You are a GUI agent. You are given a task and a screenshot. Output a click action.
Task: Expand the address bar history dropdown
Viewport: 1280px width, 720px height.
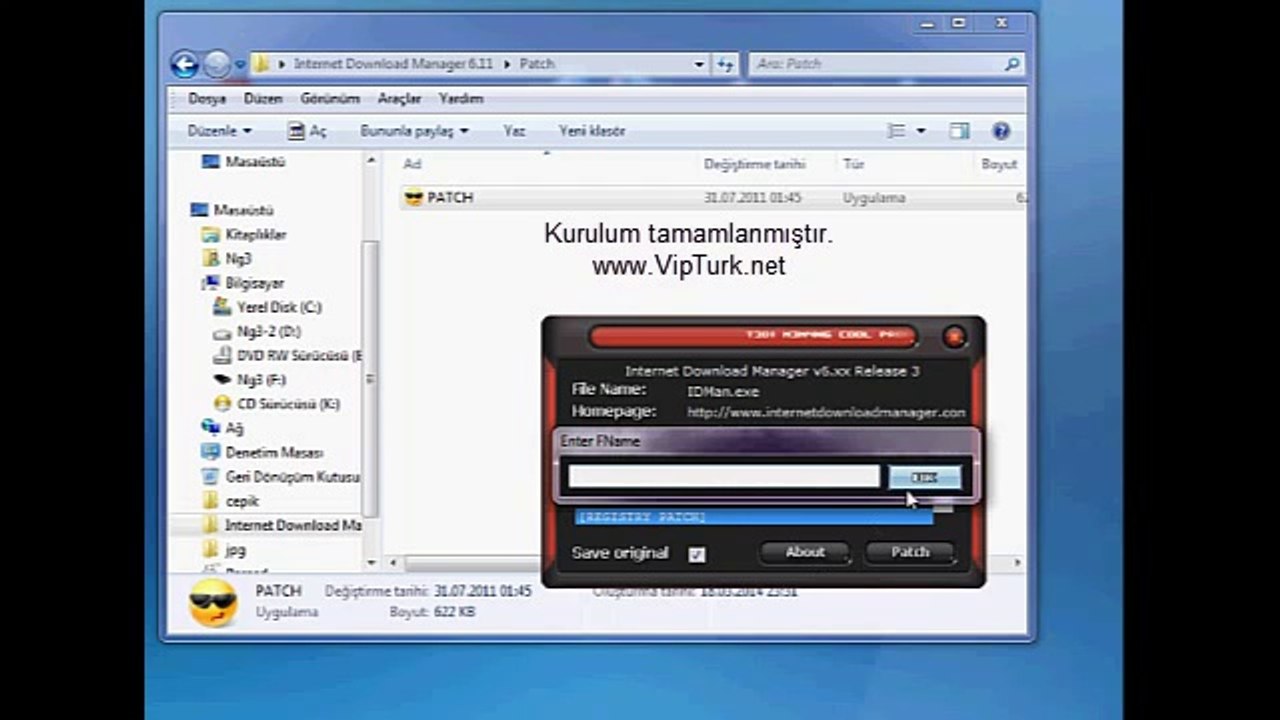pyautogui.click(x=699, y=64)
